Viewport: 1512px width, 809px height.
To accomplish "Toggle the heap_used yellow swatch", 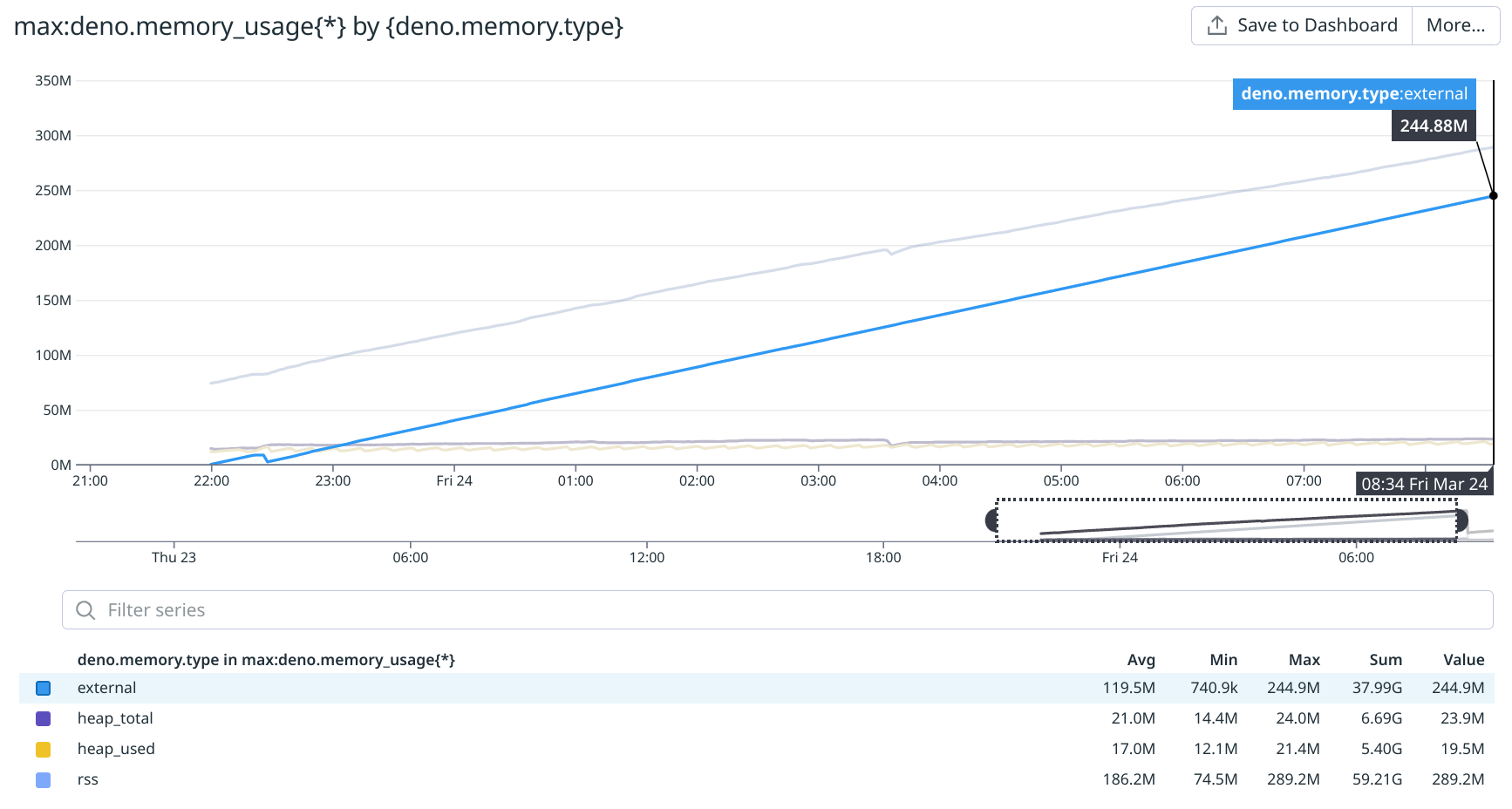I will coord(43,750).
